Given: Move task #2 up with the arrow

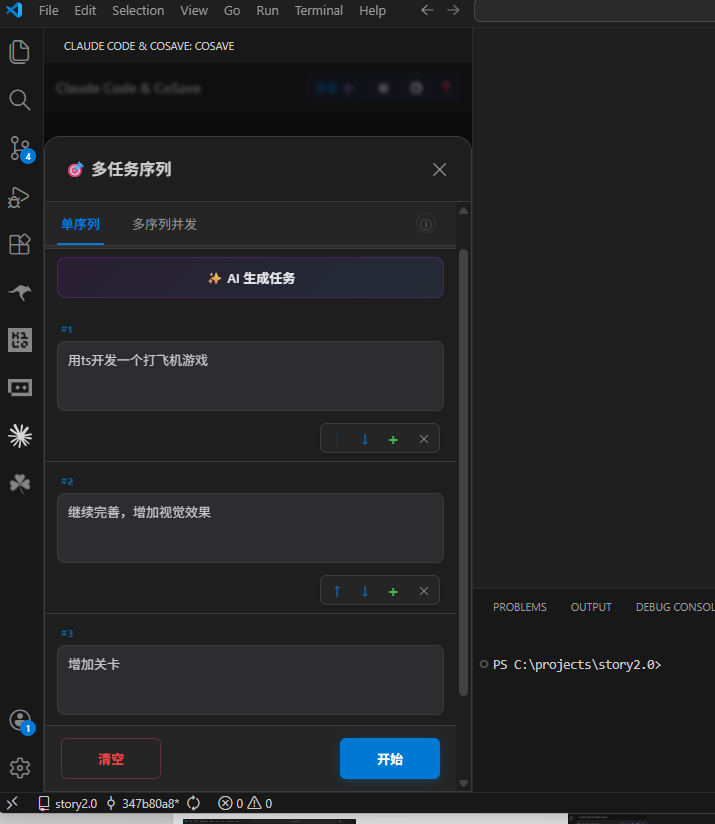Looking at the screenshot, I should click(337, 591).
